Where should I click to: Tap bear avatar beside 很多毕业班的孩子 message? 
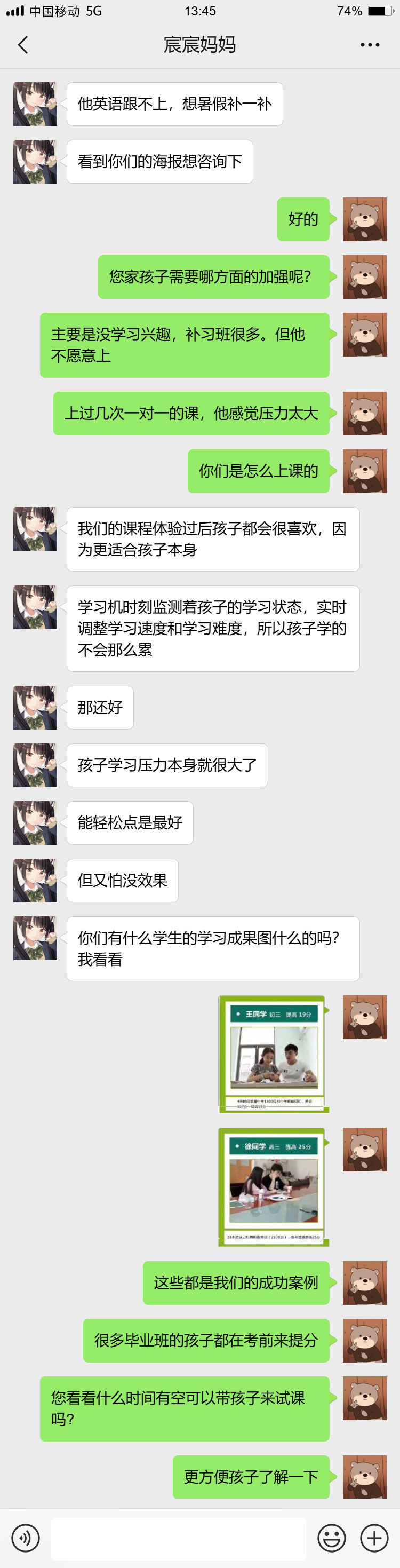click(365, 1341)
